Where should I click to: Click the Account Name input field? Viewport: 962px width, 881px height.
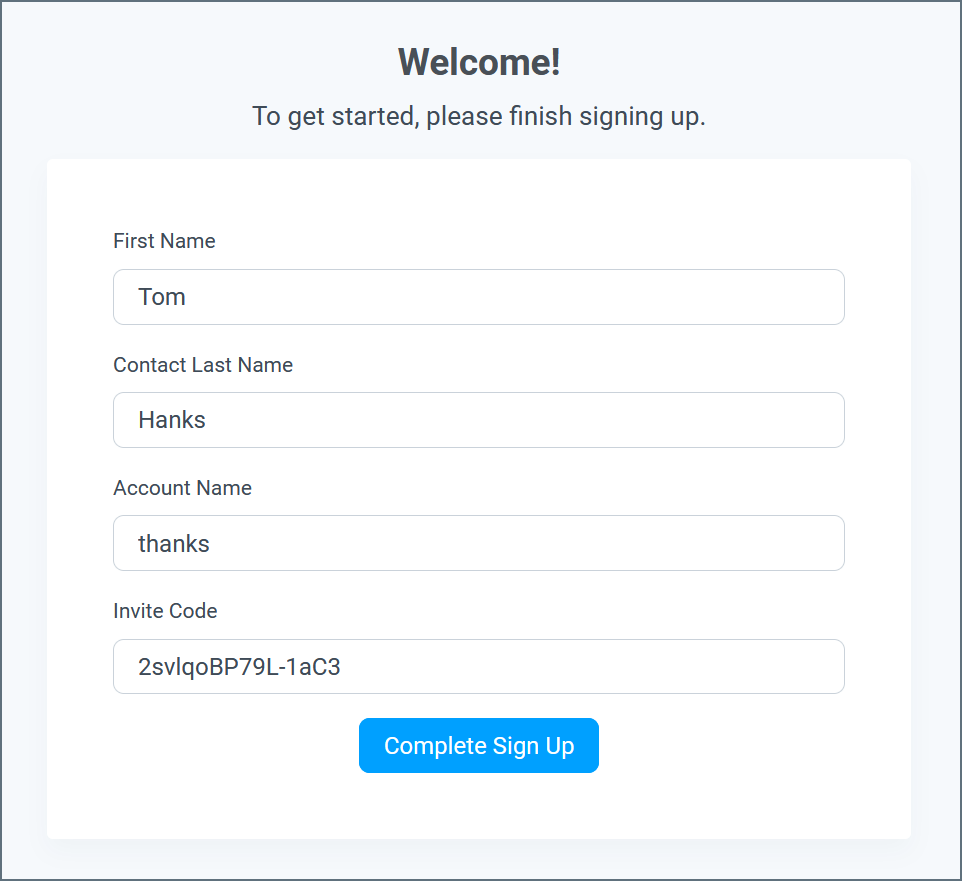(478, 543)
